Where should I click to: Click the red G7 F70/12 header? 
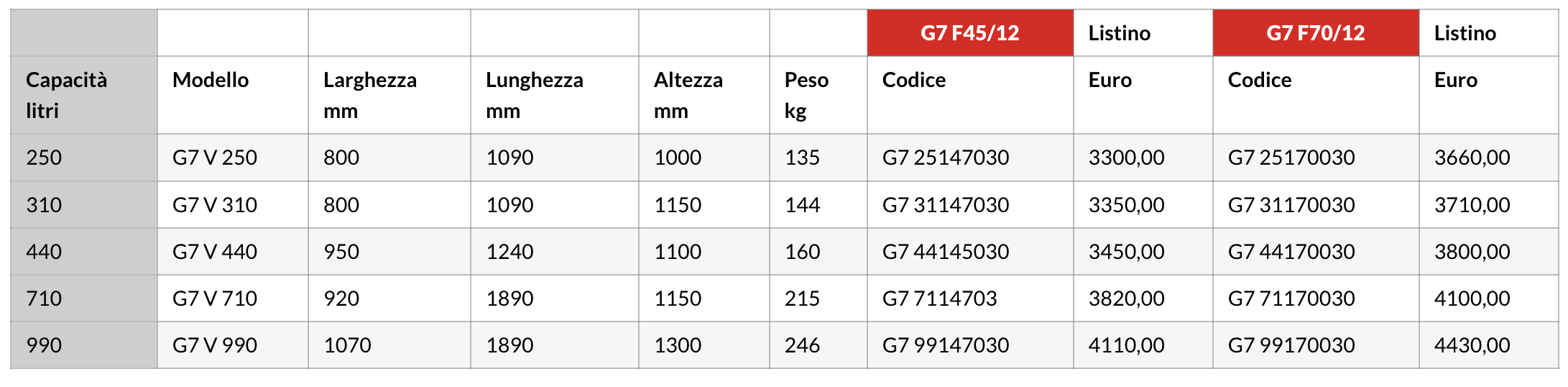pyautogui.click(x=1316, y=33)
